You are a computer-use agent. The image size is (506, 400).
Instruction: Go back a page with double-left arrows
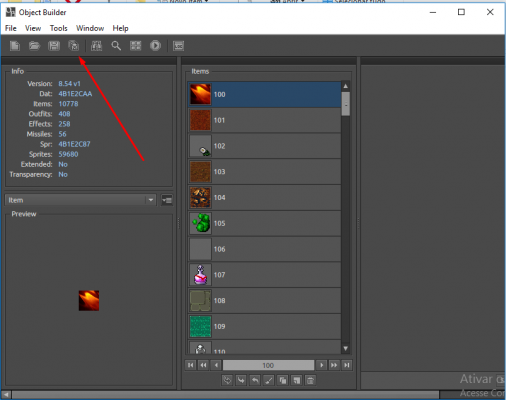tap(203, 365)
